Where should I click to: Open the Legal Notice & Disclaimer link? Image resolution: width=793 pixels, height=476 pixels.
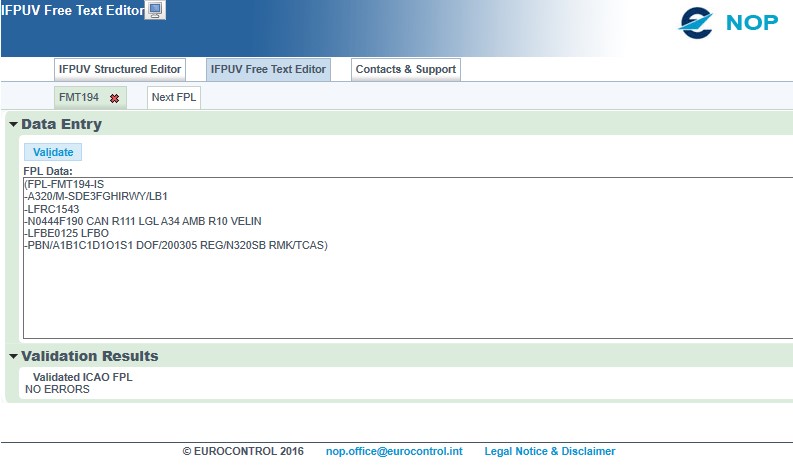[x=550, y=451]
